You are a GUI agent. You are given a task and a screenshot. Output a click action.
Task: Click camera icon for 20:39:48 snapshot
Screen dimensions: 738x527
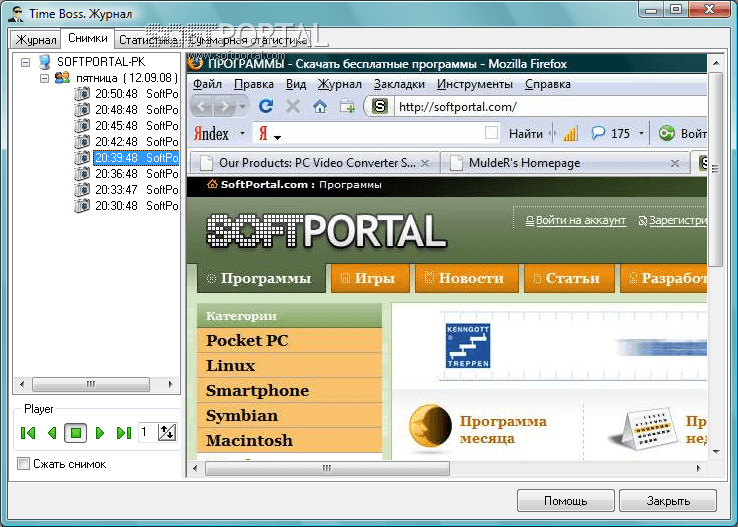(82, 158)
